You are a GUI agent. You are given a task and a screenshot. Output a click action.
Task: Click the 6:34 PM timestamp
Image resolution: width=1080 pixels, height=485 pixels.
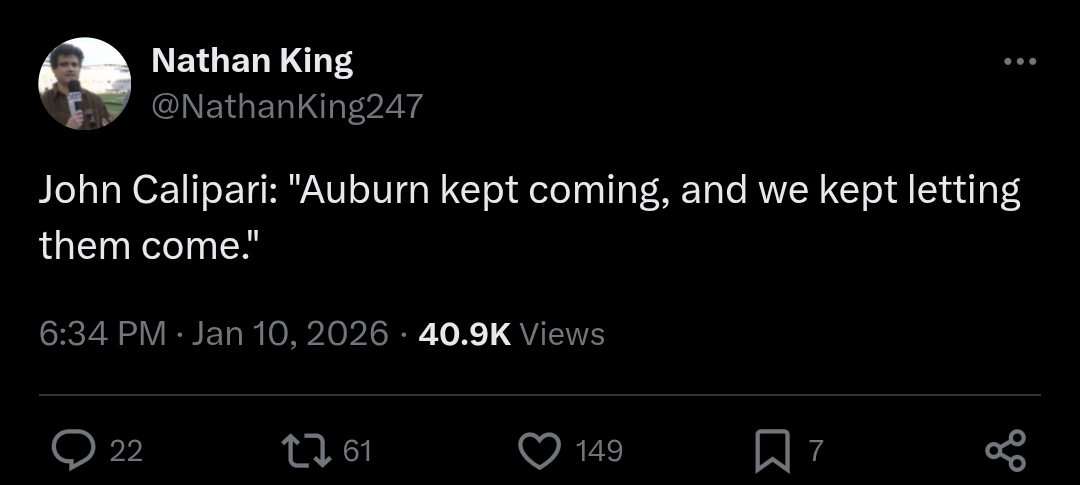pos(102,333)
